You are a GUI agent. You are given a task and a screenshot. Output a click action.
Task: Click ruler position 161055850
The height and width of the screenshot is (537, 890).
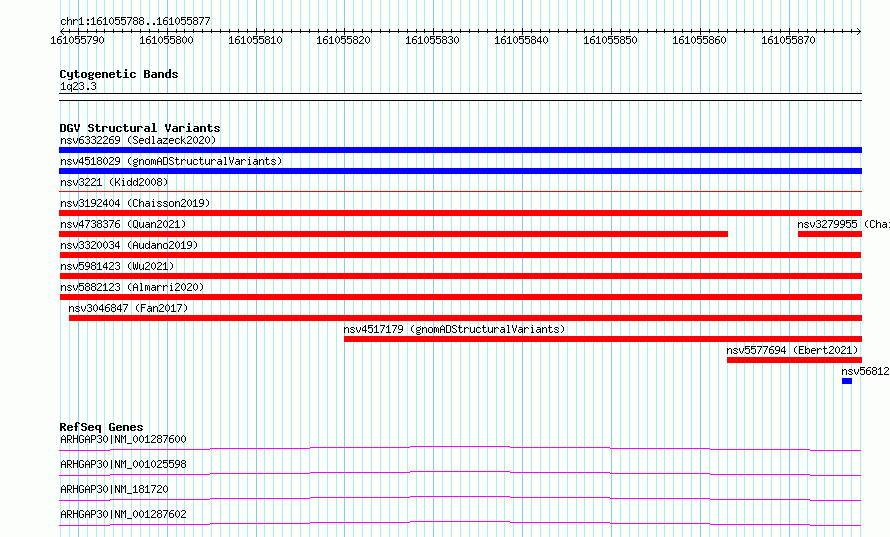611,40
